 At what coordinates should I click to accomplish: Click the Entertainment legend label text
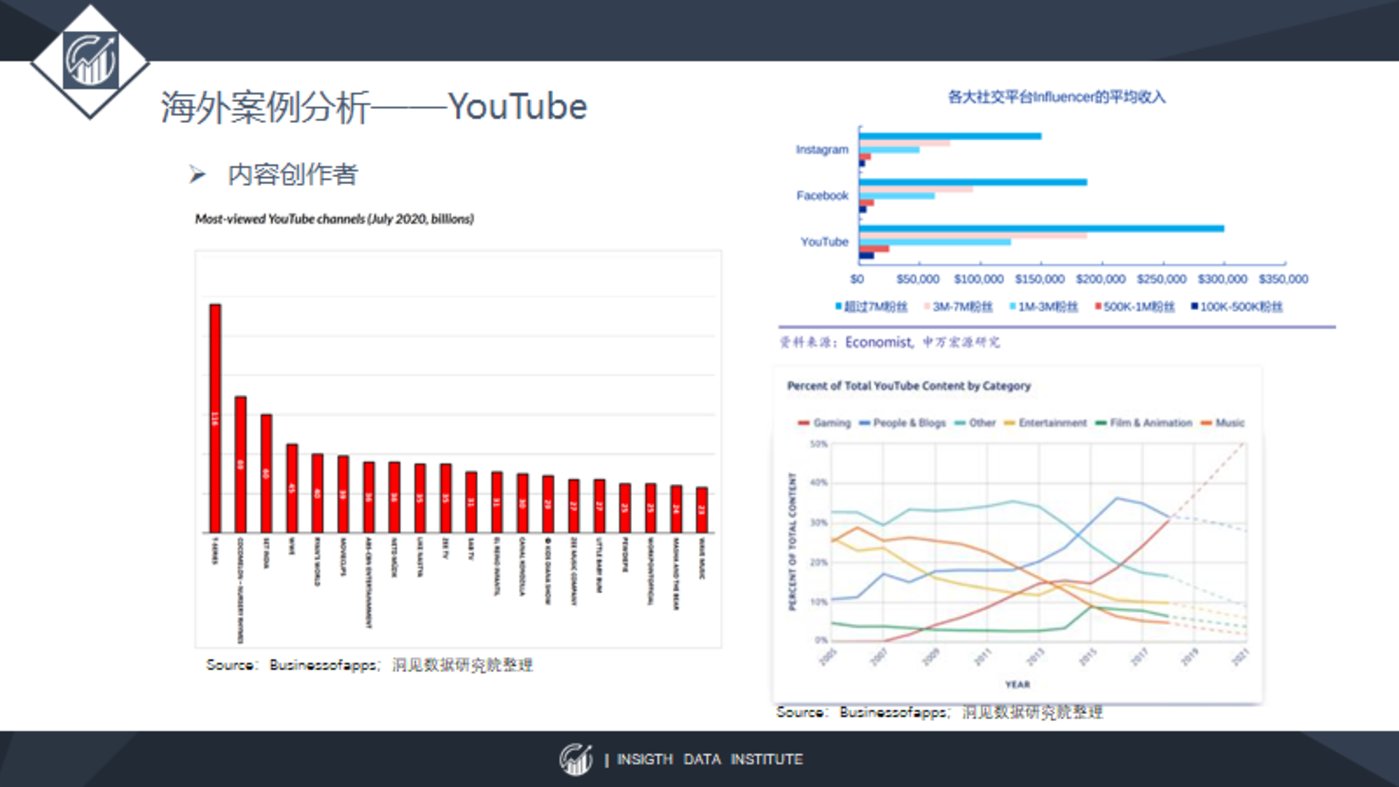coord(1053,423)
